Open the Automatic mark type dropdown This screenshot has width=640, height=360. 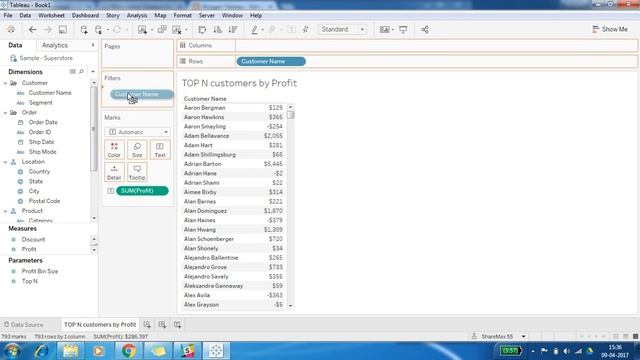pos(137,132)
